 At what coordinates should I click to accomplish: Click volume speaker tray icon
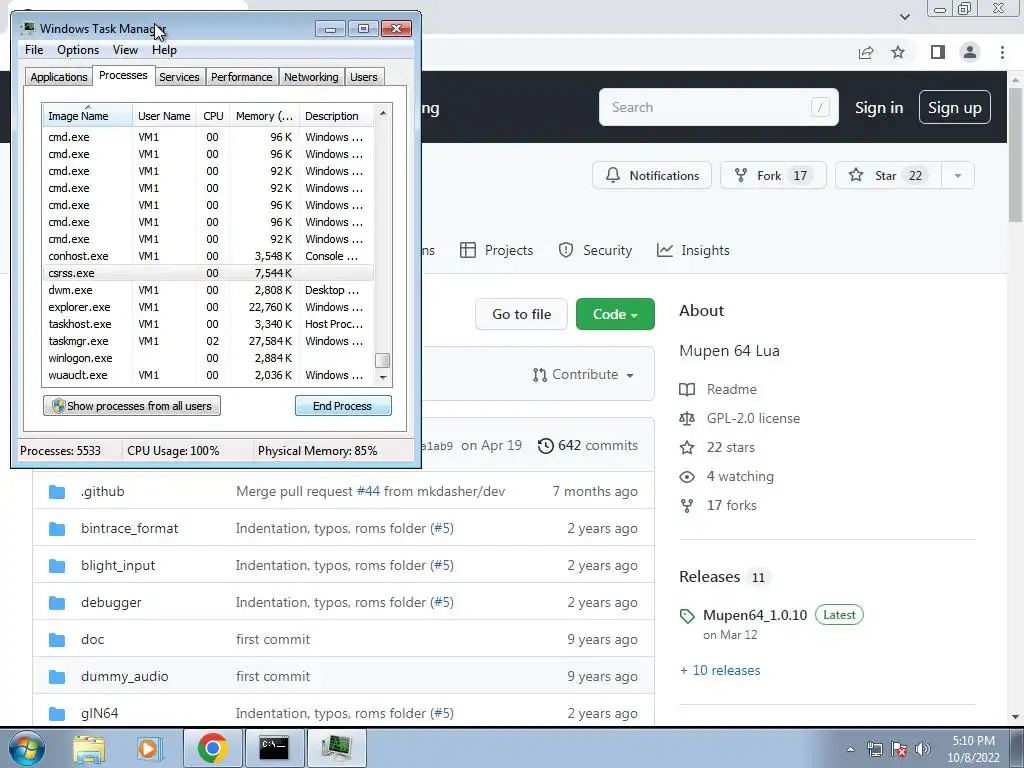point(922,749)
